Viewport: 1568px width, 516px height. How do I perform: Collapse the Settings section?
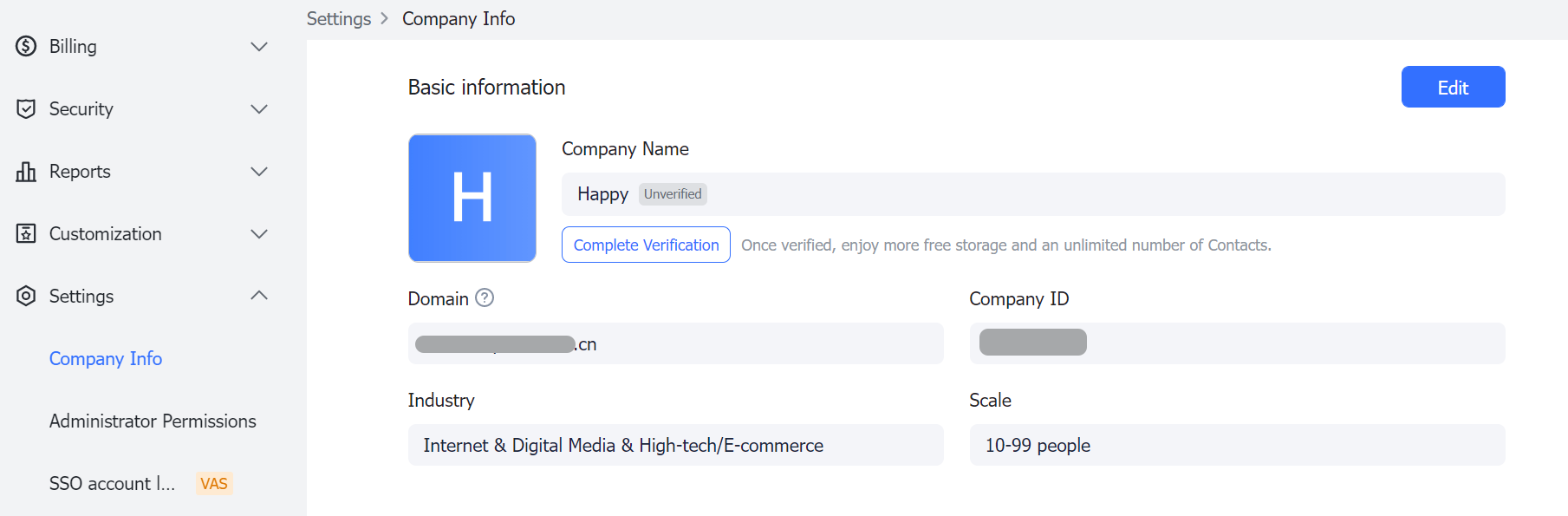point(258,296)
